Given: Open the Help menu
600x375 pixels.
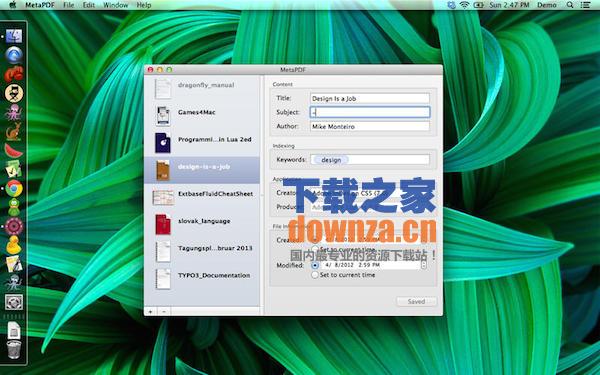Looking at the screenshot, I should coord(144,5).
